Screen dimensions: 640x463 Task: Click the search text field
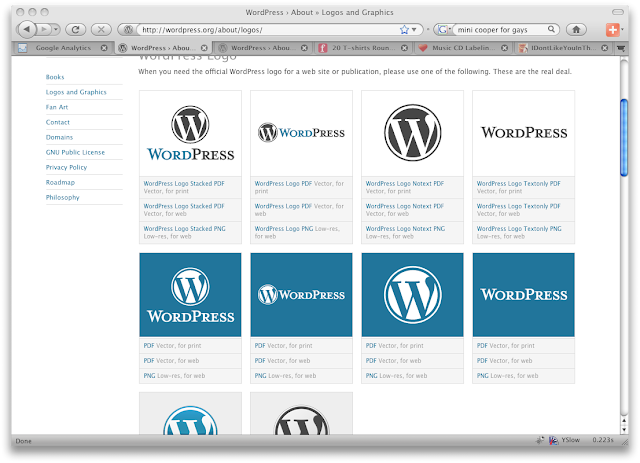click(500, 29)
